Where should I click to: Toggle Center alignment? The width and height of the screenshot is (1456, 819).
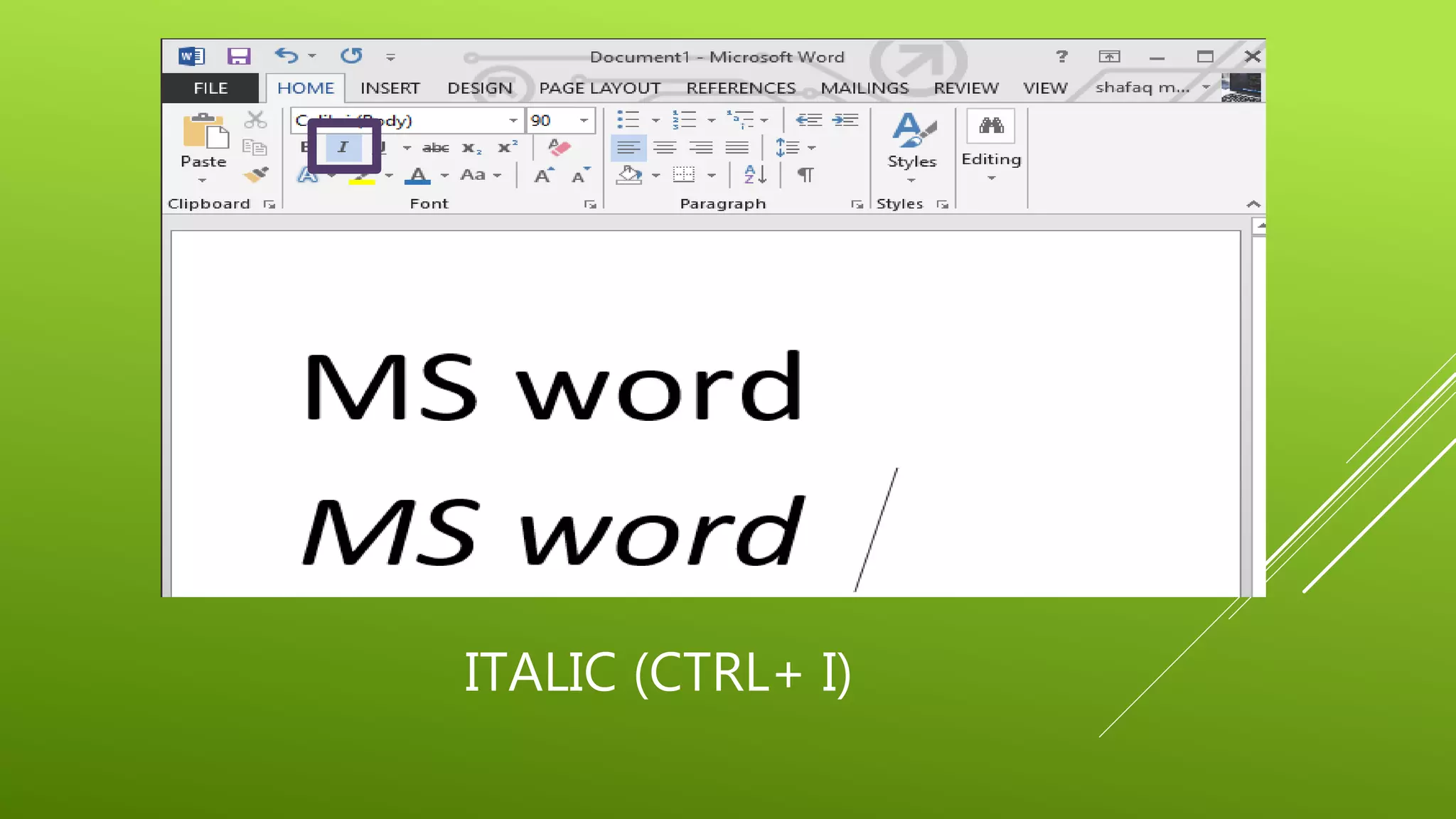(x=665, y=148)
